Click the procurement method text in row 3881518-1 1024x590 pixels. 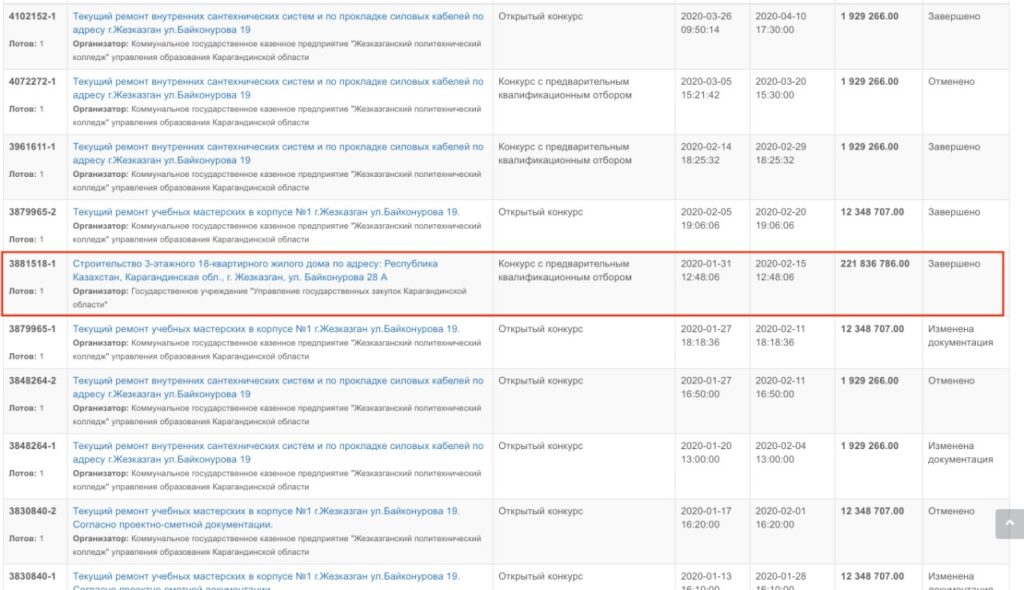(565, 270)
